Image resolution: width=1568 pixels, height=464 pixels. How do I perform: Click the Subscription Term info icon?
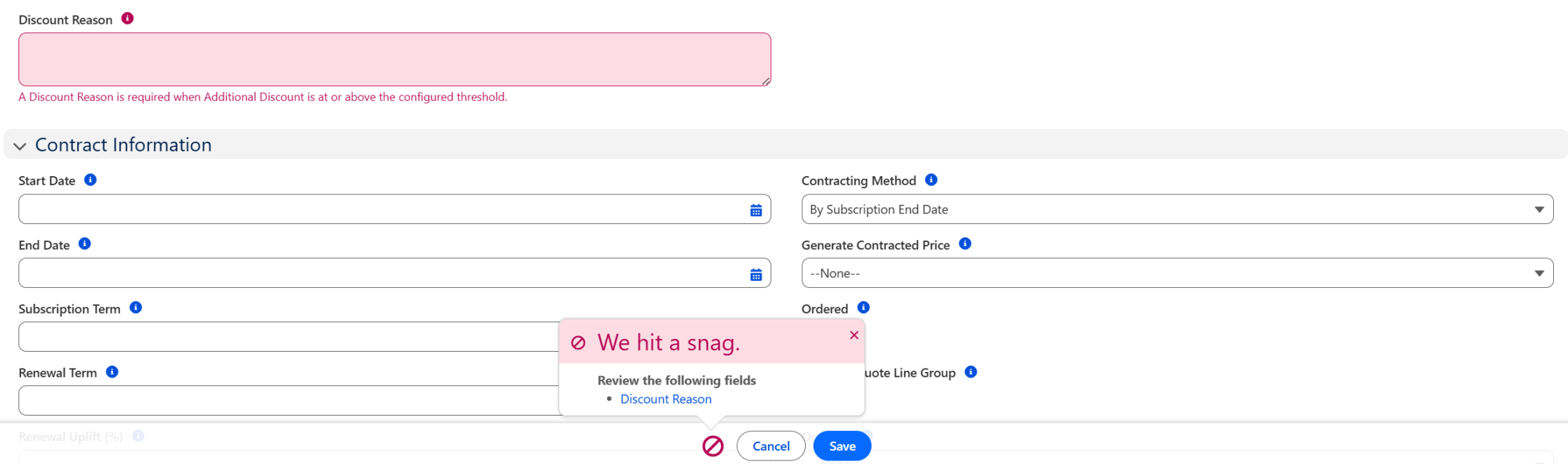point(136,307)
